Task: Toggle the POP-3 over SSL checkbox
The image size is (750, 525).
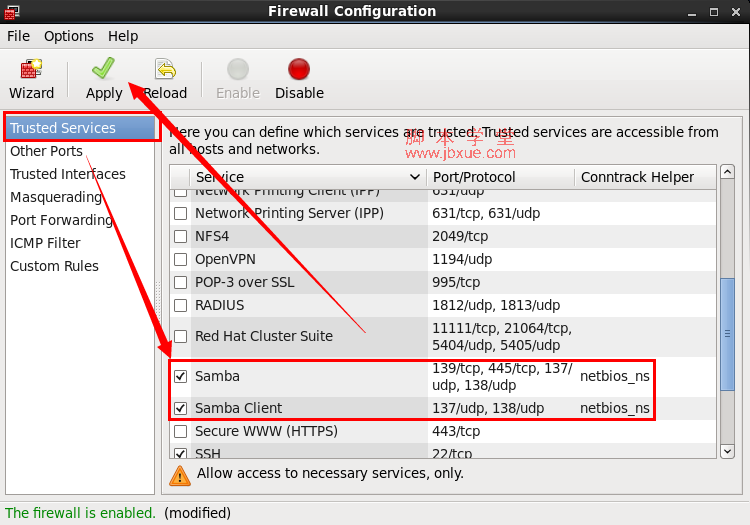Action: 180,282
